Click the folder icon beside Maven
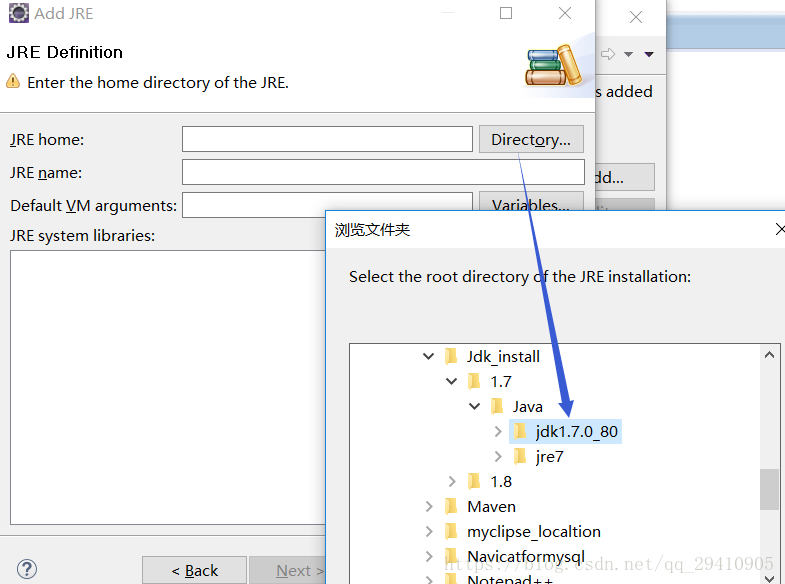 (451, 506)
